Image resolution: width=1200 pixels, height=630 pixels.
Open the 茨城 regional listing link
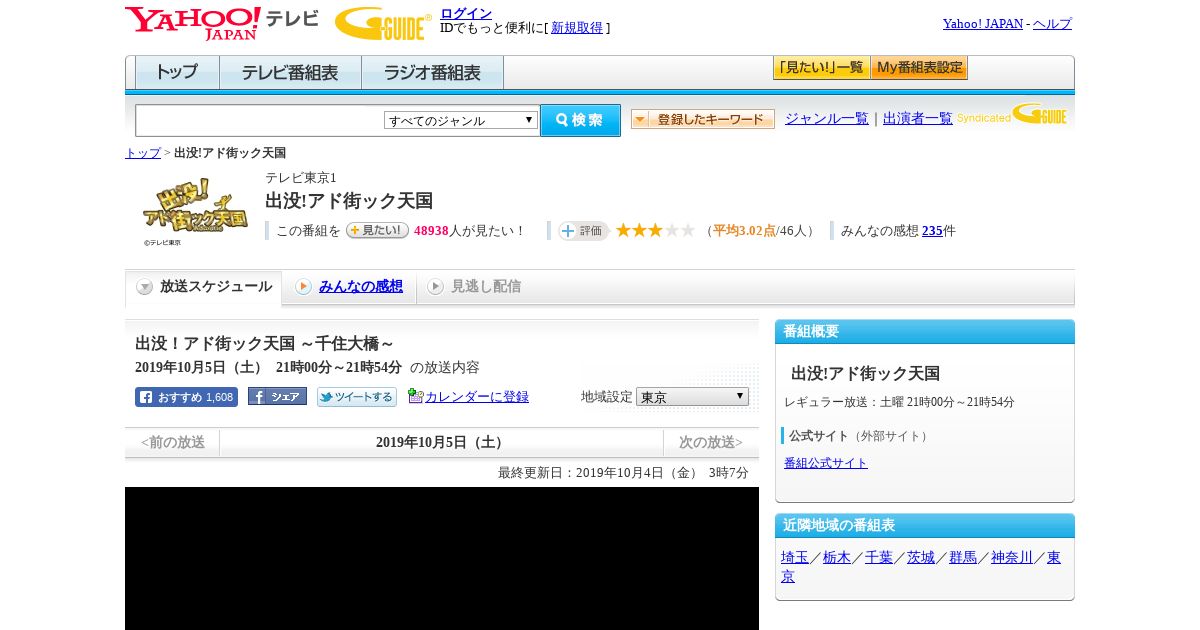click(x=921, y=558)
